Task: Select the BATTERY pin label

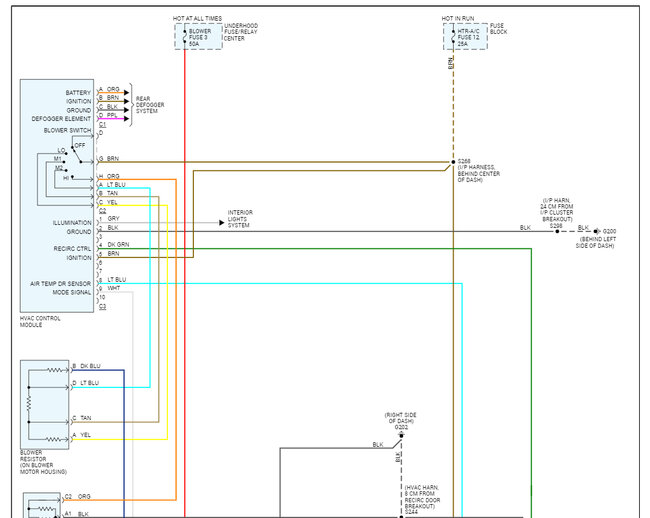Action: pyautogui.click(x=78, y=92)
